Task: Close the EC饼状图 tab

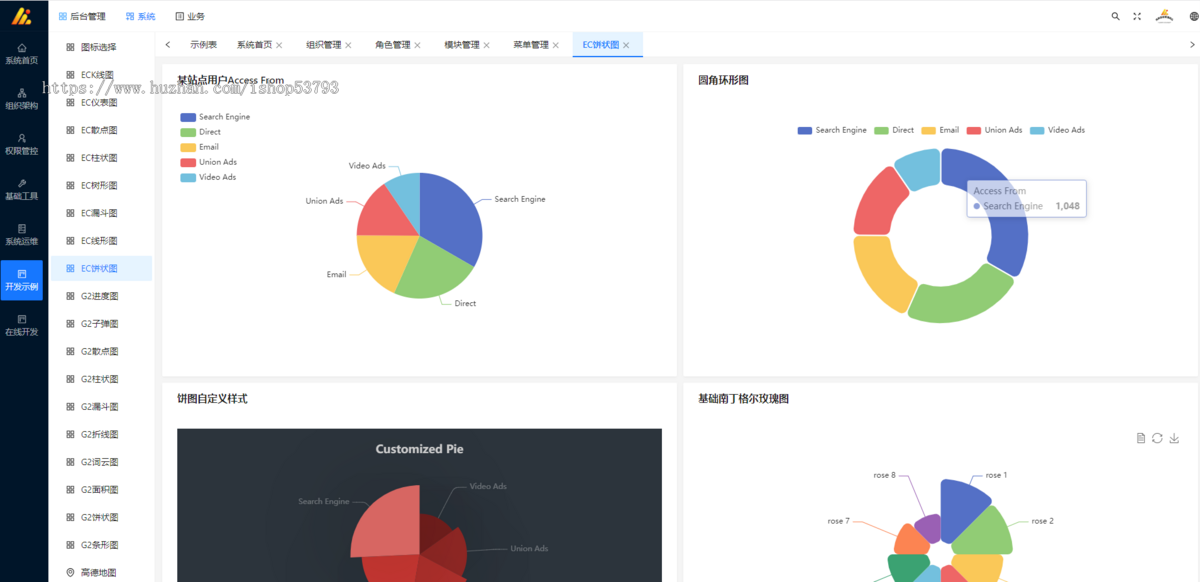Action: (x=626, y=45)
